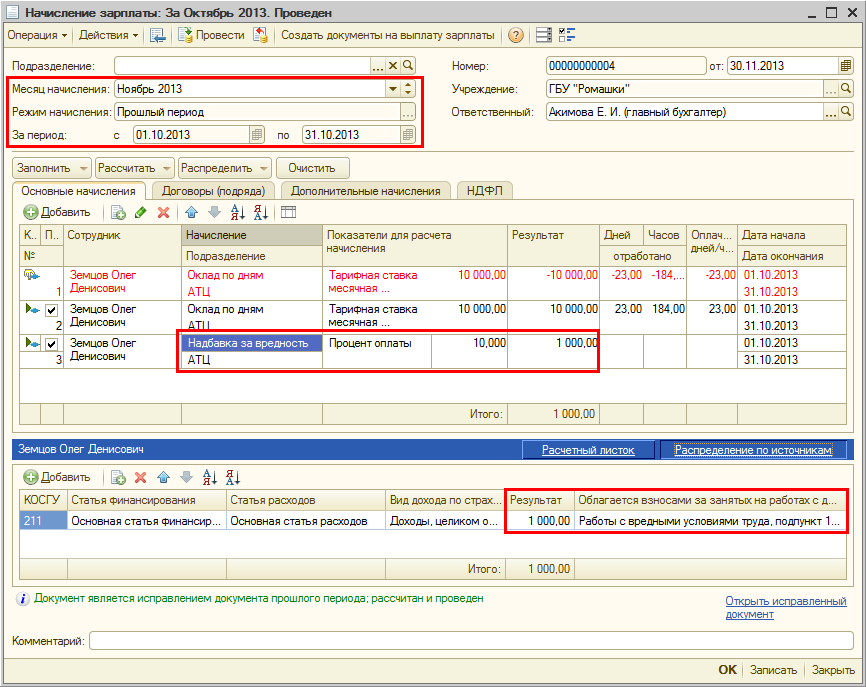
Task: Open the Действия menu
Action: (x=108, y=35)
